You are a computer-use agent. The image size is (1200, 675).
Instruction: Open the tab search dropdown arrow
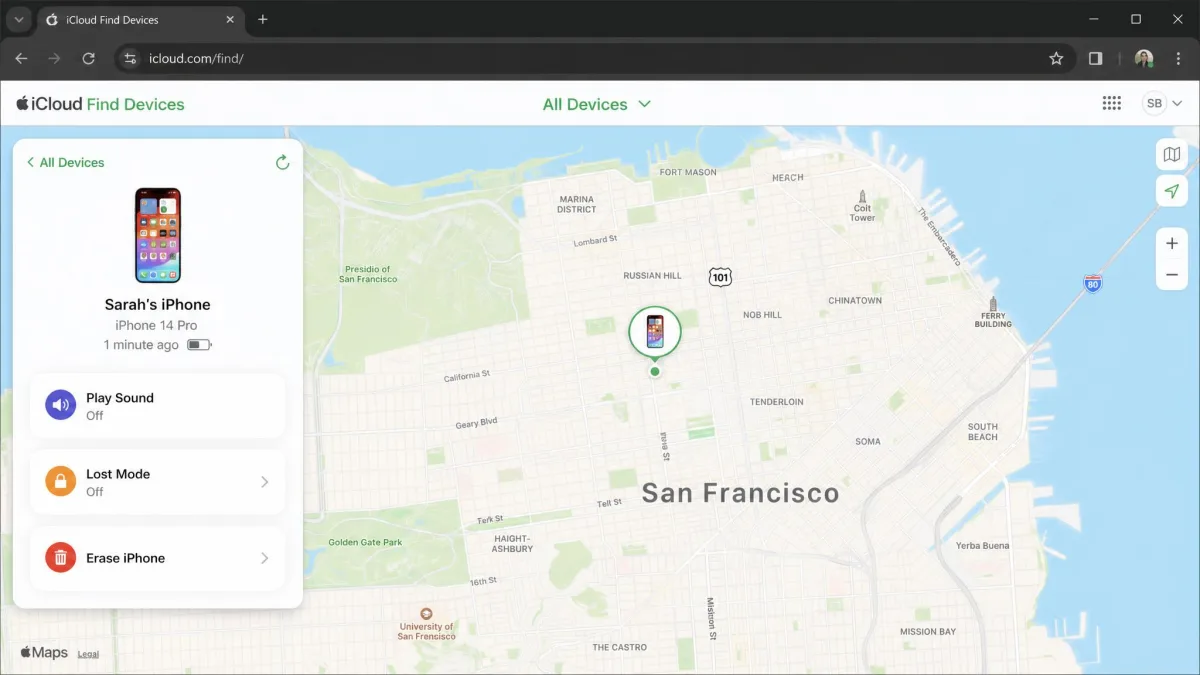(x=18, y=20)
